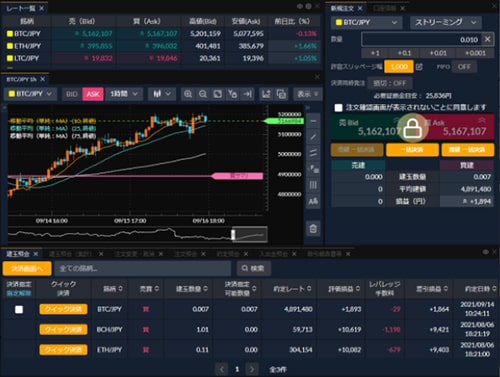The height and width of the screenshot is (377, 500).
Task: Select the horizontal line drawing tool
Action: point(313,121)
